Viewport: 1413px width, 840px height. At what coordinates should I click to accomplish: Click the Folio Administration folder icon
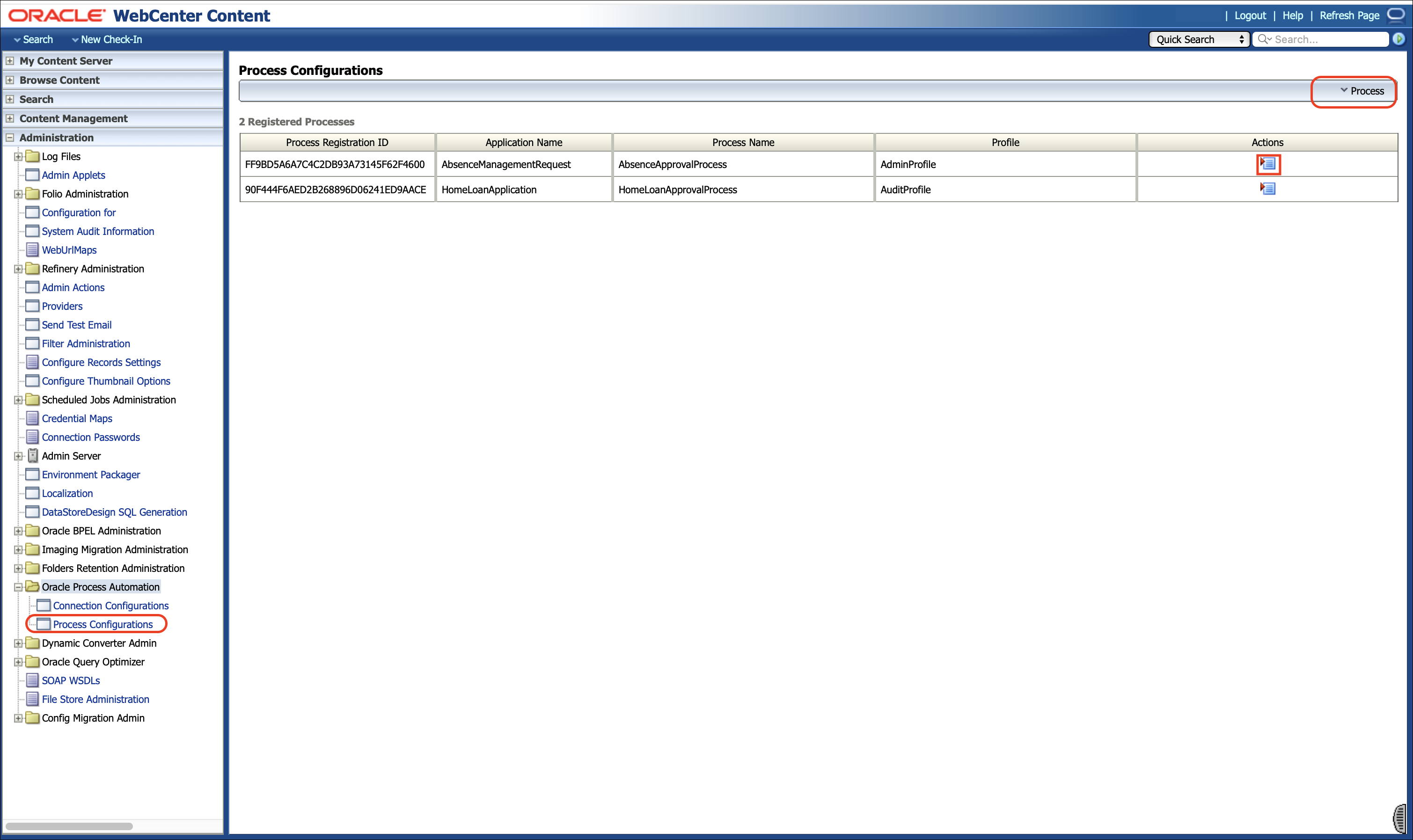(33, 194)
